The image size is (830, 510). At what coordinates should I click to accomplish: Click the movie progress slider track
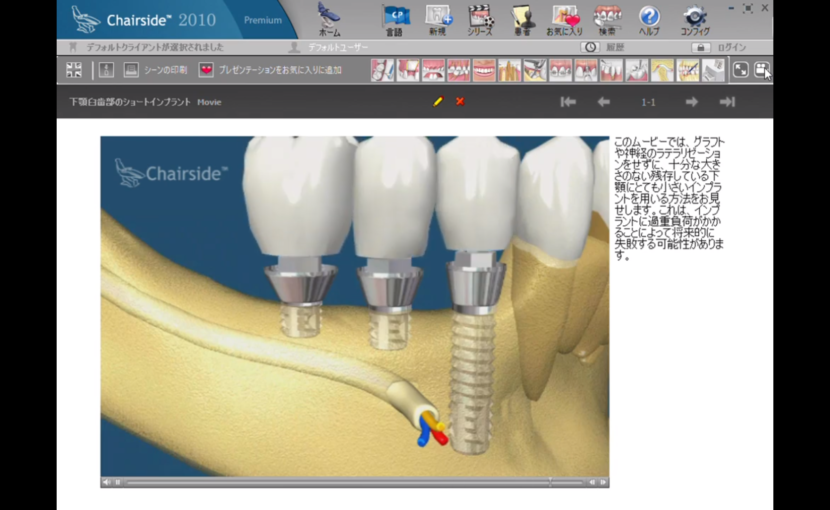(x=355, y=482)
